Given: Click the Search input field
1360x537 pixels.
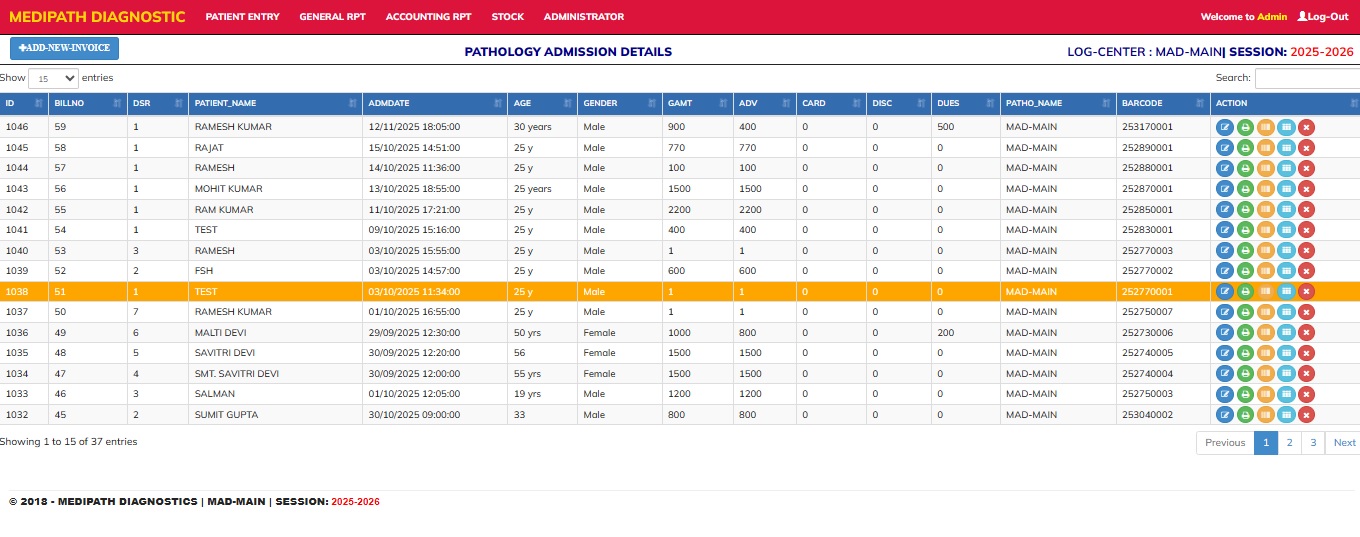Looking at the screenshot, I should (1306, 78).
